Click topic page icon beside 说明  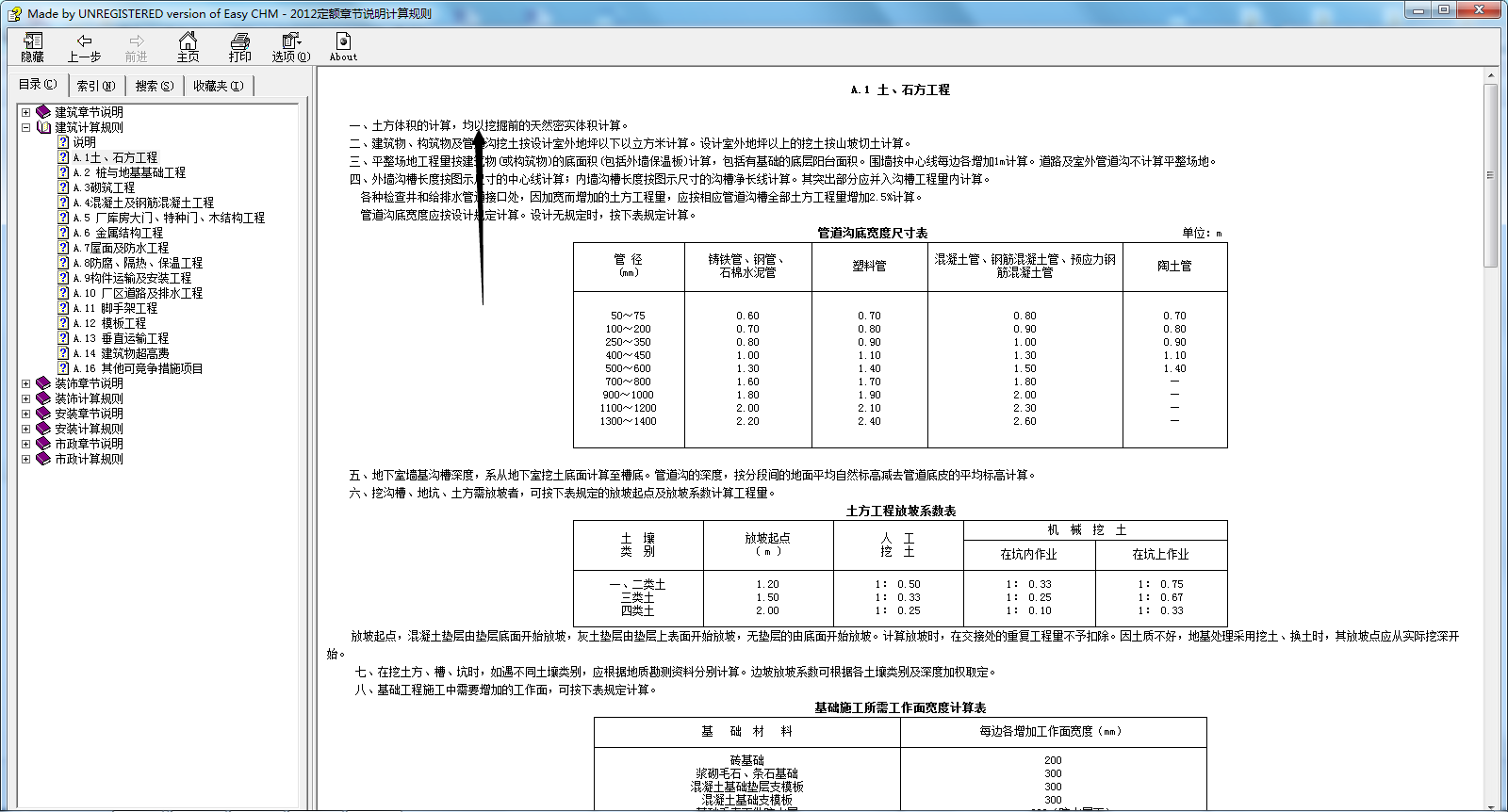[x=63, y=142]
